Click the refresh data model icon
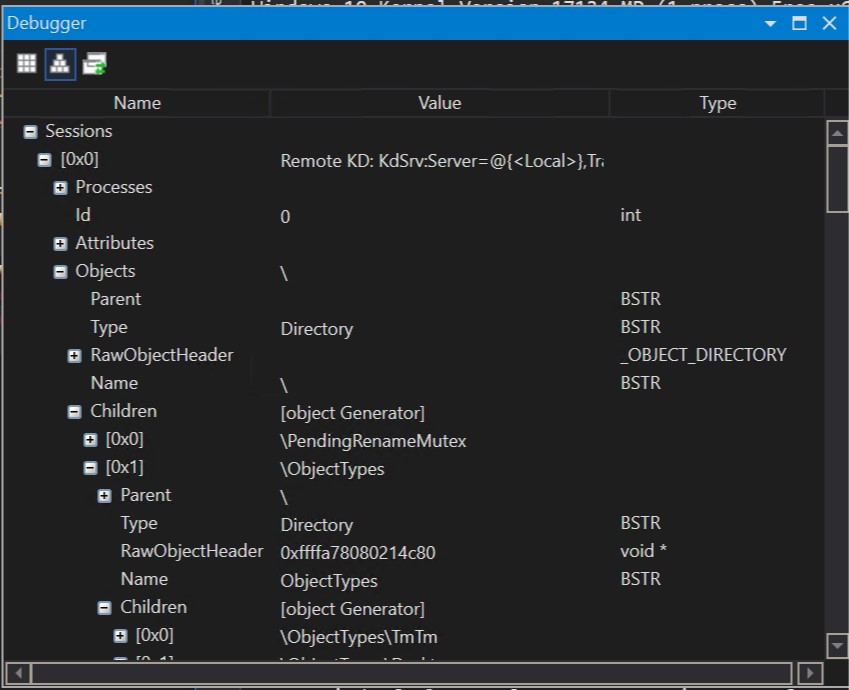The height and width of the screenshot is (690, 849). click(93, 63)
